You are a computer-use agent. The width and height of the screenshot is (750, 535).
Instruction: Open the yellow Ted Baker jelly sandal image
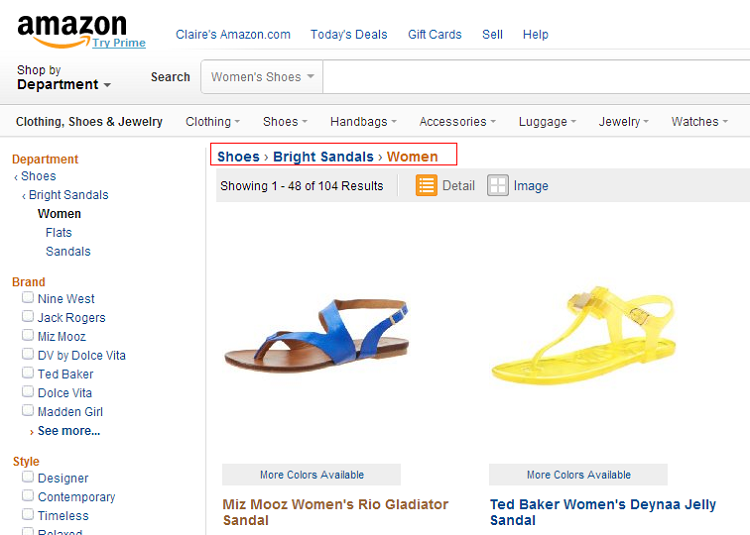pyautogui.click(x=584, y=336)
